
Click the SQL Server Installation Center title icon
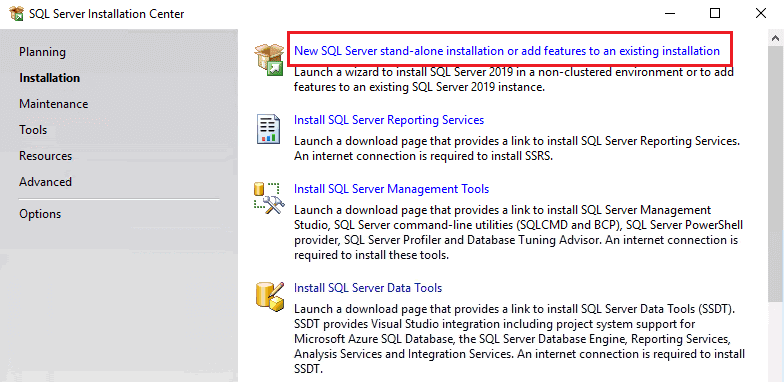pos(16,14)
